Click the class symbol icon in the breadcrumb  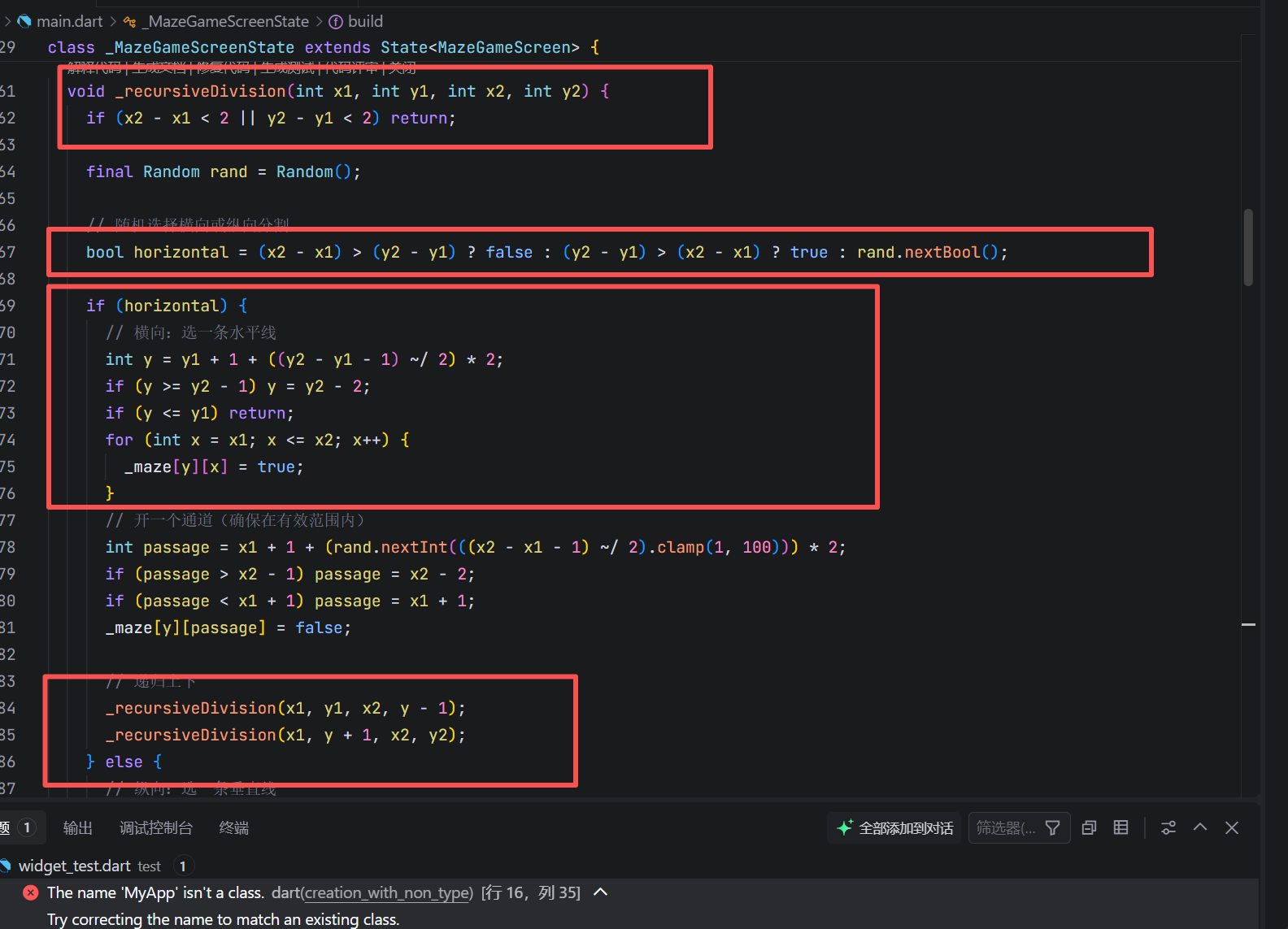click(x=130, y=21)
